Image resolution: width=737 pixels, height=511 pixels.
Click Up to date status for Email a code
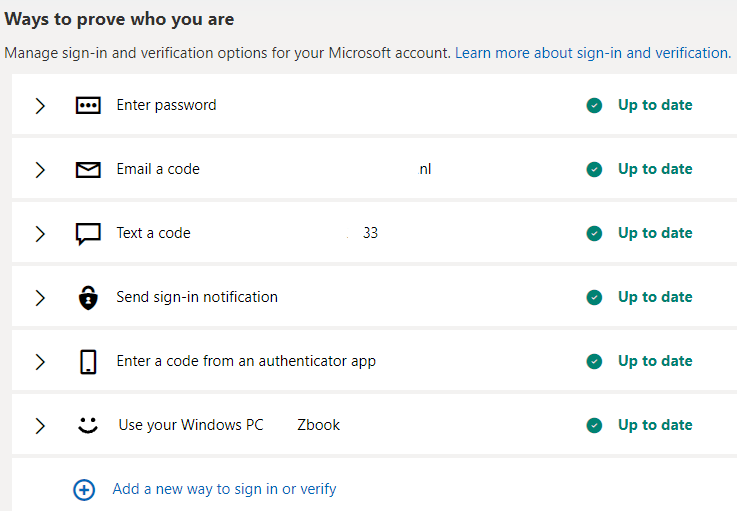[655, 169]
